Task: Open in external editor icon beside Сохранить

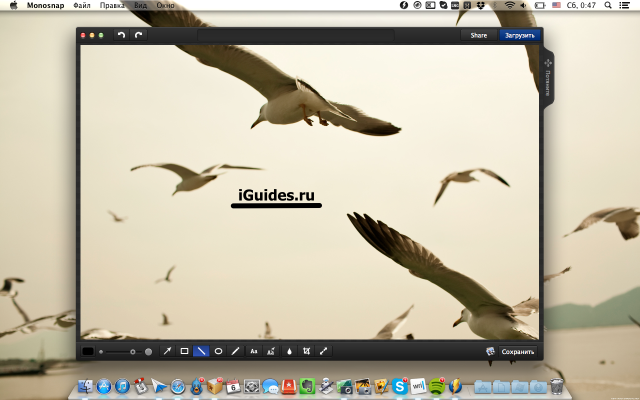Action: [490, 351]
